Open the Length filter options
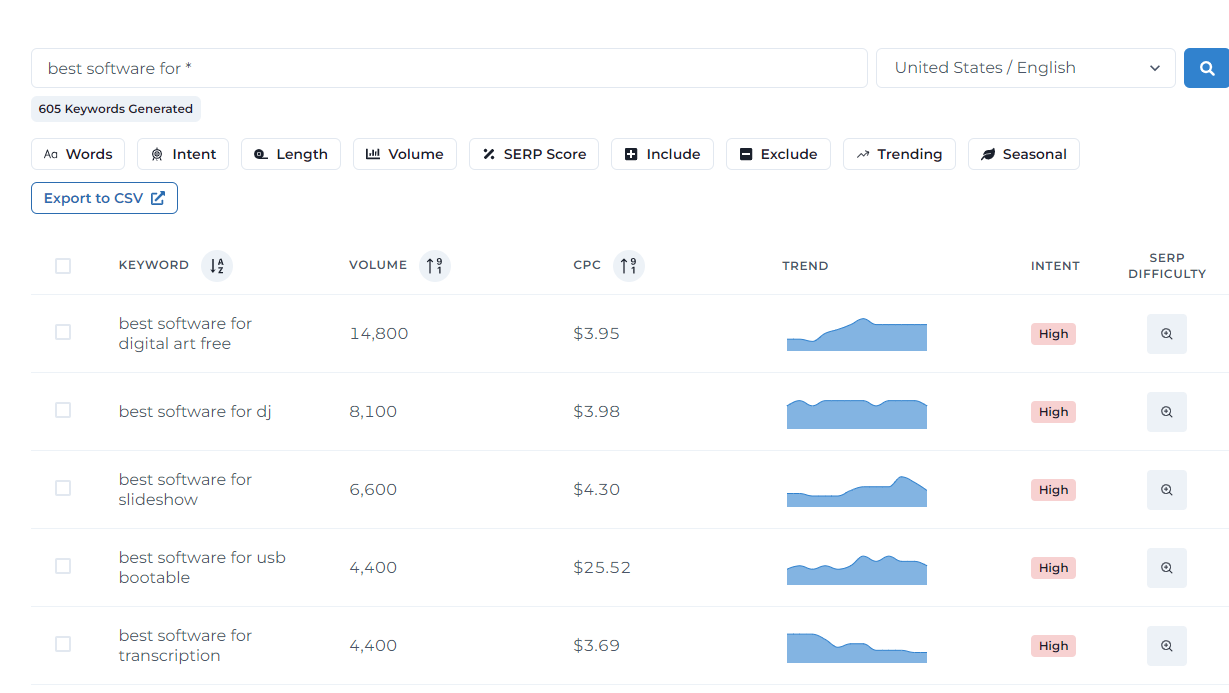 [290, 154]
